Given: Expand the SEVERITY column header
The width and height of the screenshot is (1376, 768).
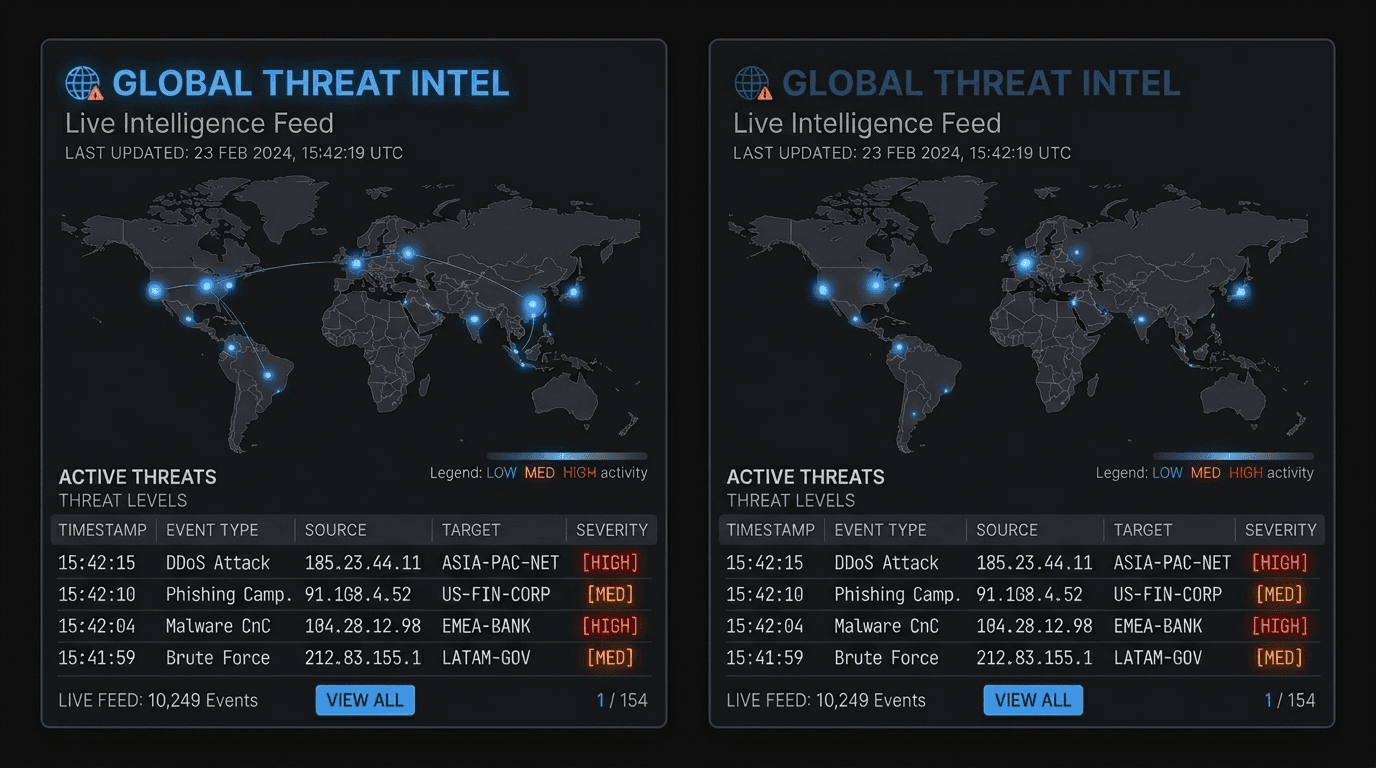Looking at the screenshot, I should [611, 530].
